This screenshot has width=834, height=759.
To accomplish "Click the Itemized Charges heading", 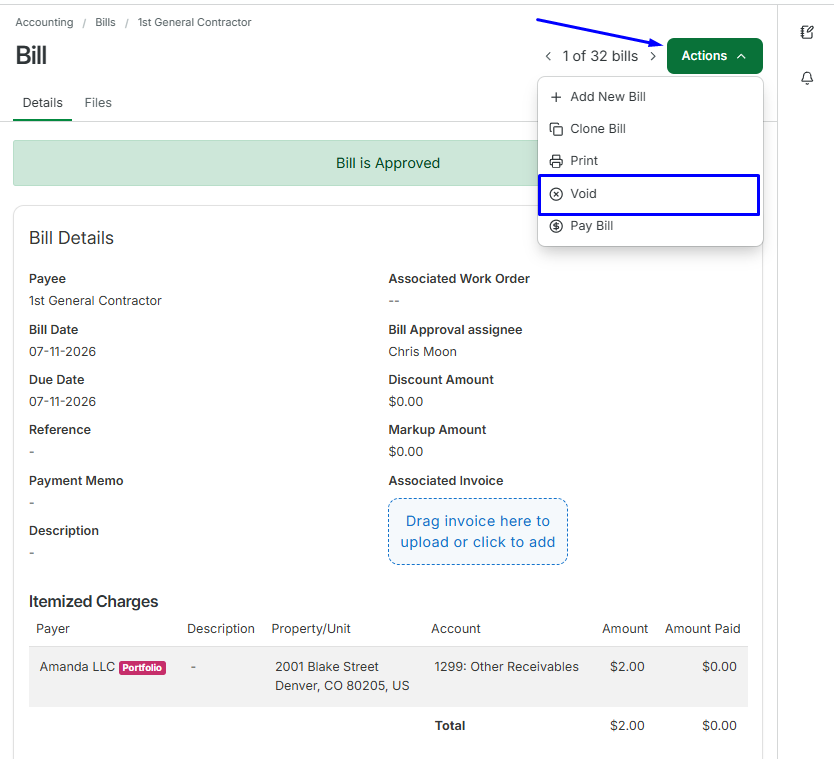I will coord(94,601).
